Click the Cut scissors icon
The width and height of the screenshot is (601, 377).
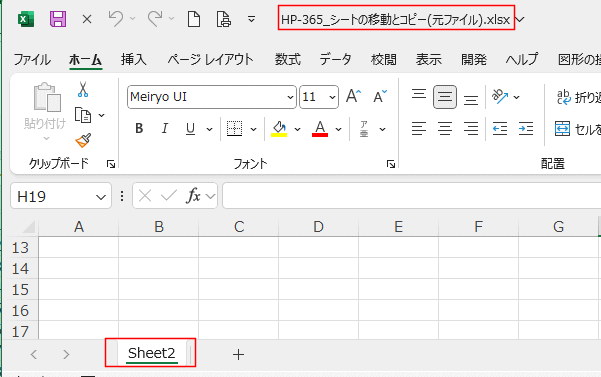pos(83,89)
